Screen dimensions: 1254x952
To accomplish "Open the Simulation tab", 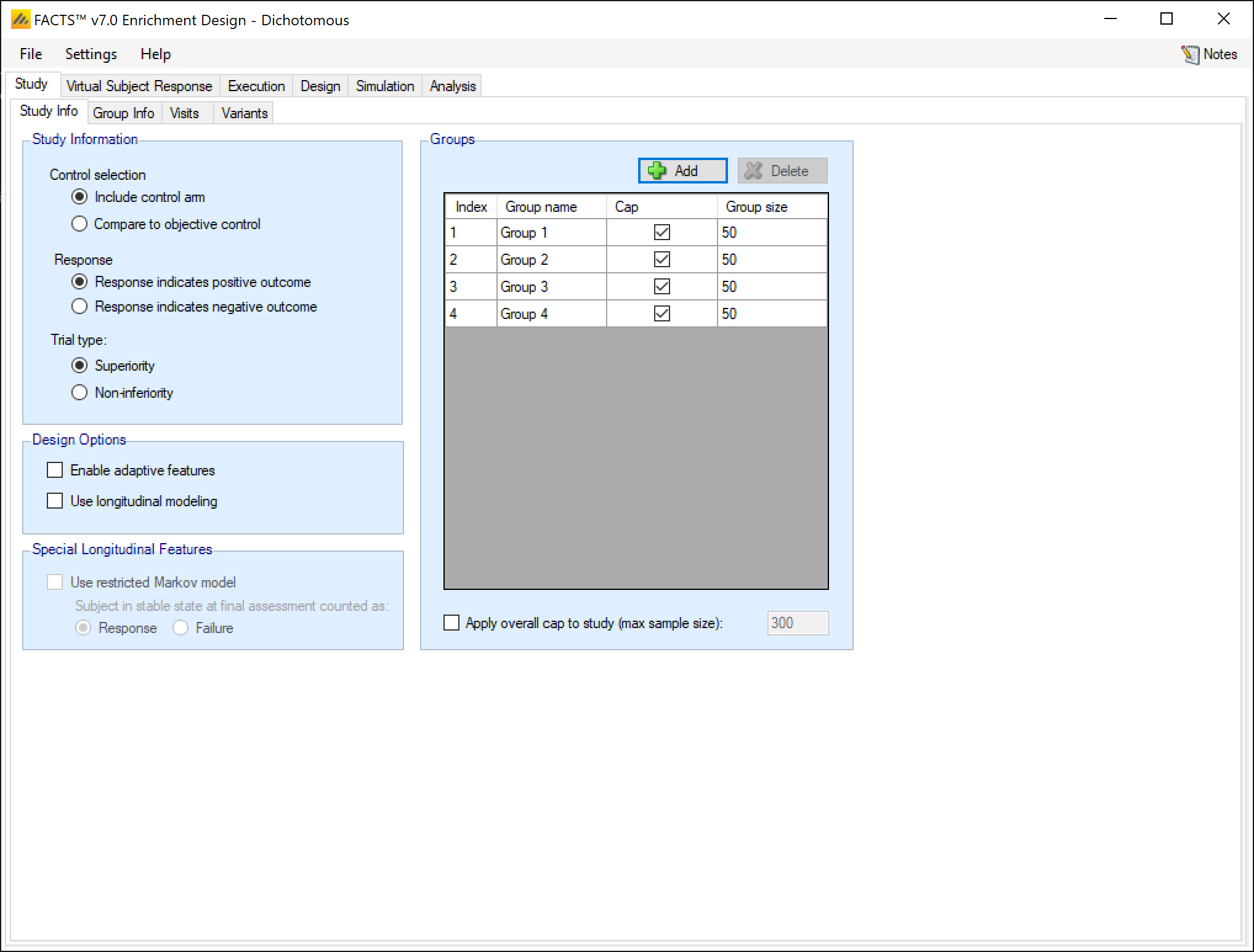I will tap(384, 86).
